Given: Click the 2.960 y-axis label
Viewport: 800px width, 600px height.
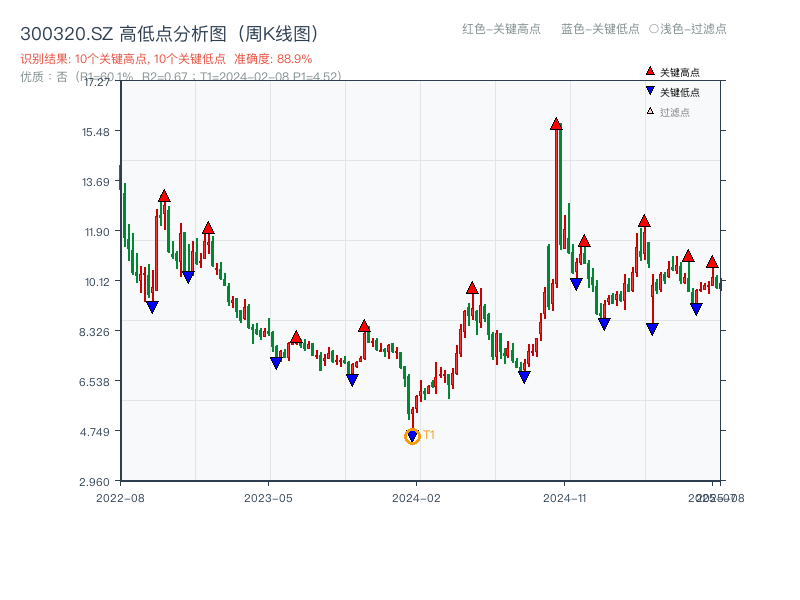Looking at the screenshot, I should (x=94, y=482).
